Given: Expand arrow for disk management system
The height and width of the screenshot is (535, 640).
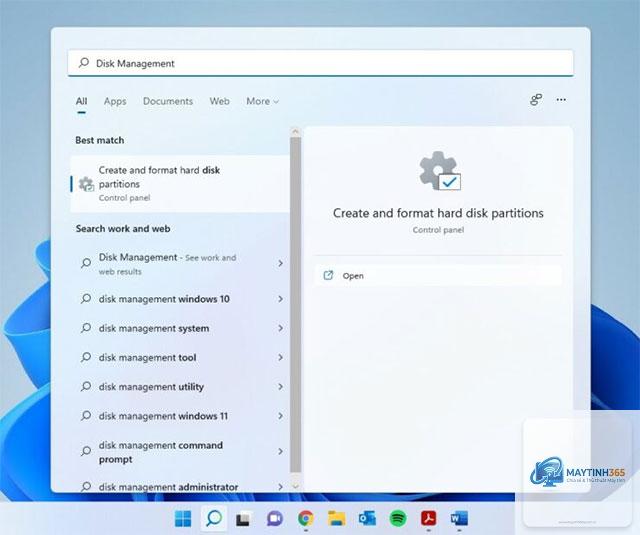Looking at the screenshot, I should coord(280,328).
